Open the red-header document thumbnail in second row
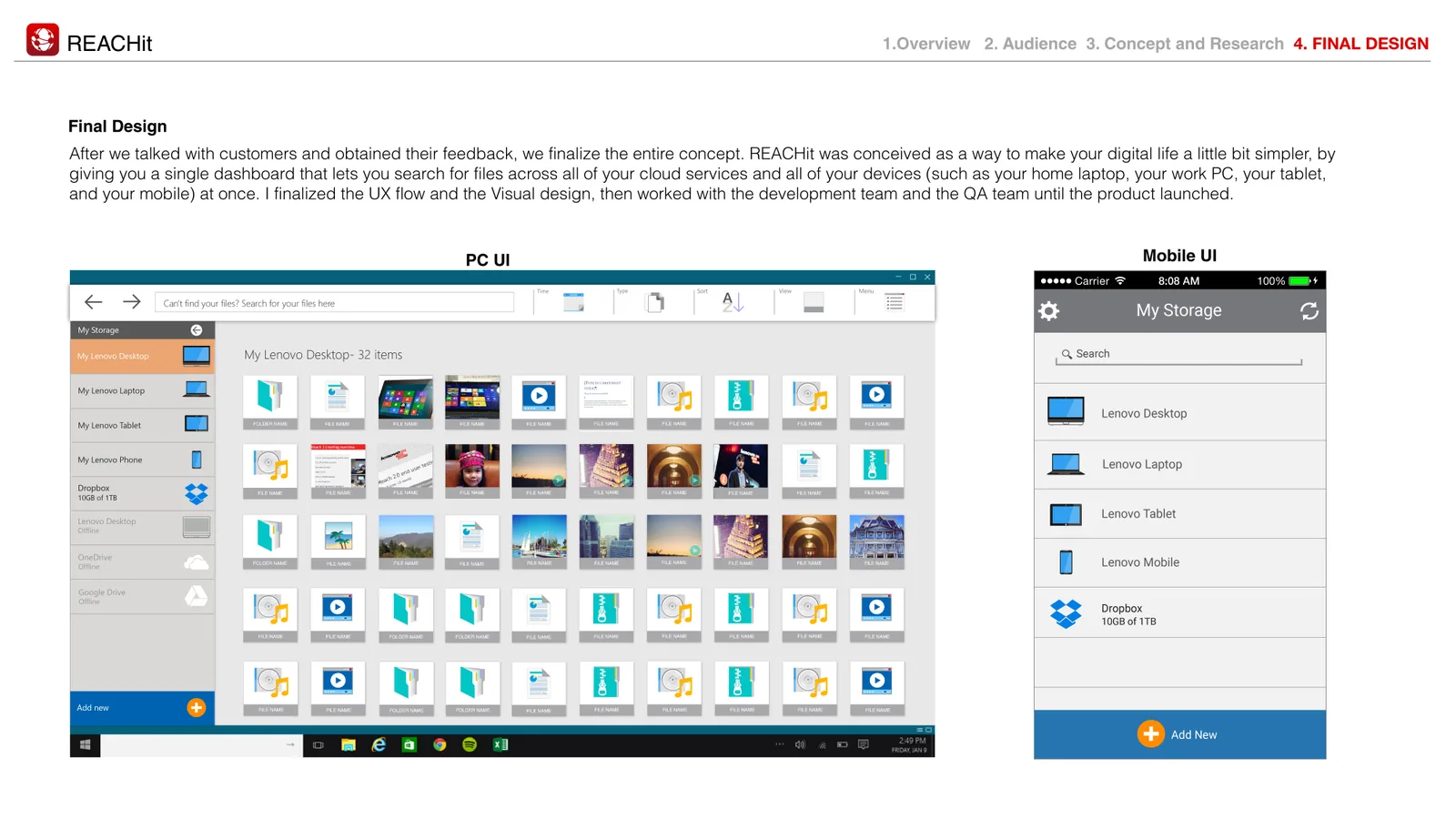 pos(338,471)
